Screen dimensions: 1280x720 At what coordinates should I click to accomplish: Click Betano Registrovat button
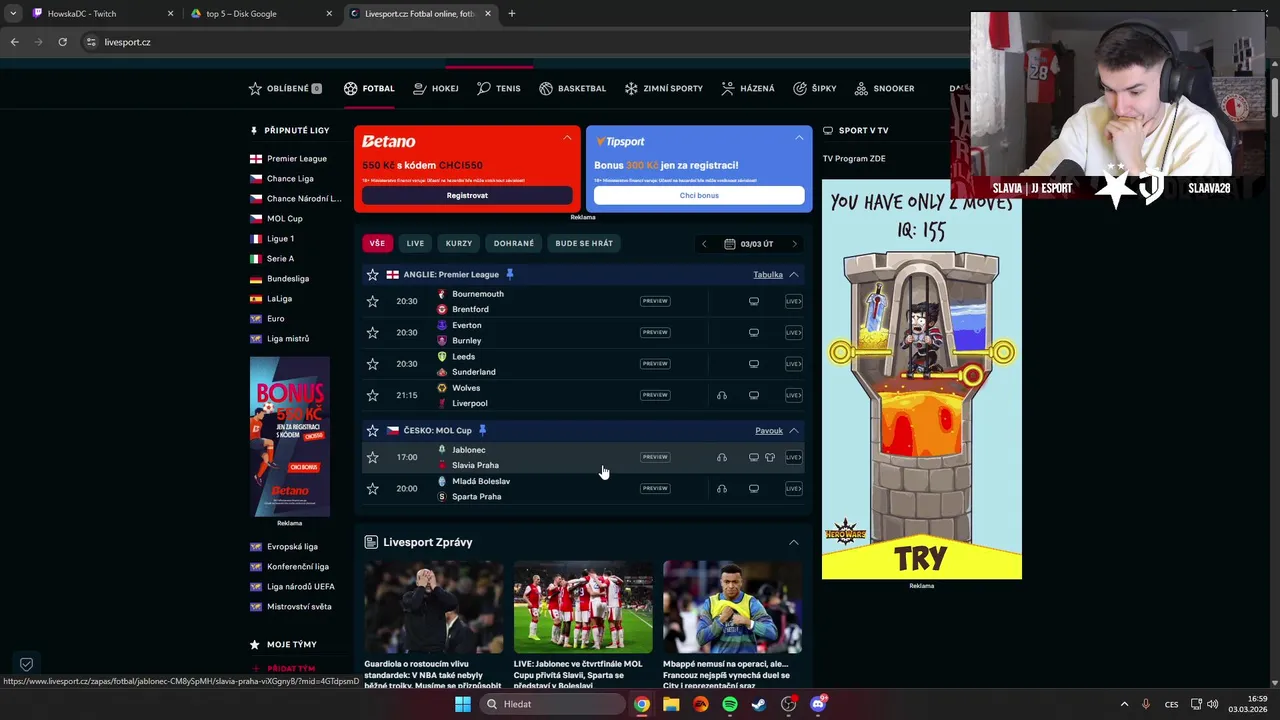[467, 195]
